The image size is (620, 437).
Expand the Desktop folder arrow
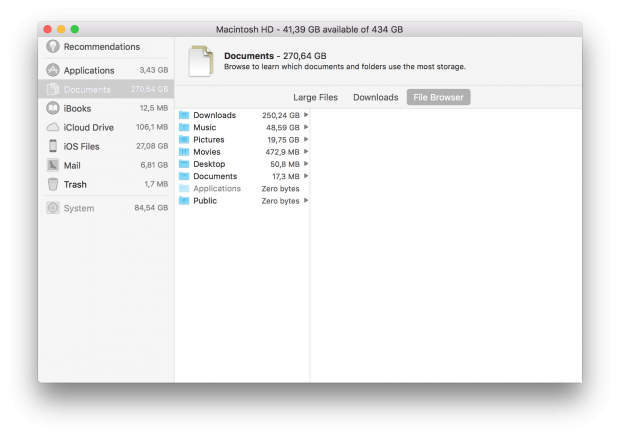306,164
